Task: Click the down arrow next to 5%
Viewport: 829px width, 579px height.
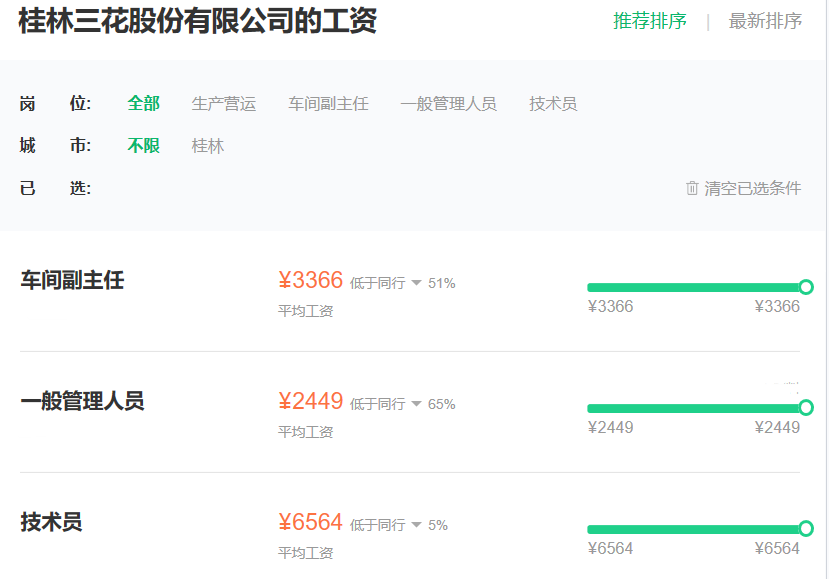Action: point(417,525)
